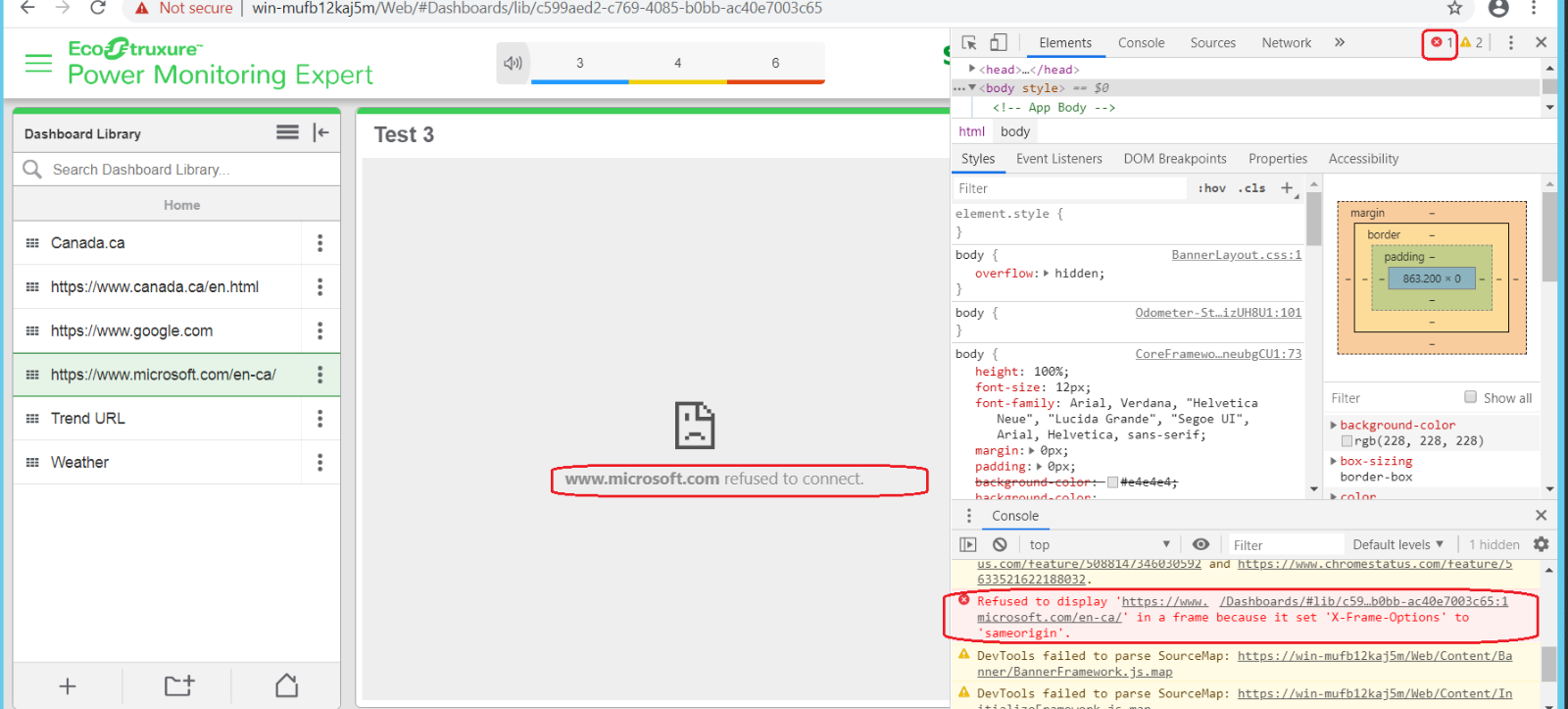Click the #e4e4e4 background color swatch
This screenshot has height=709, width=1568.
[1112, 482]
